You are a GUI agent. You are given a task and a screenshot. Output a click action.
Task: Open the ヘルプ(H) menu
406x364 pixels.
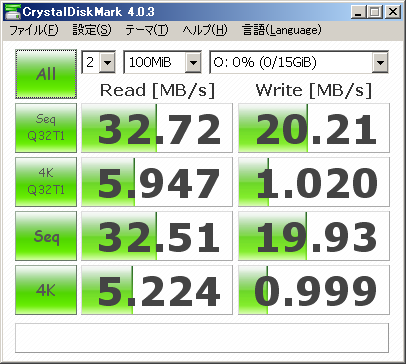(205, 31)
